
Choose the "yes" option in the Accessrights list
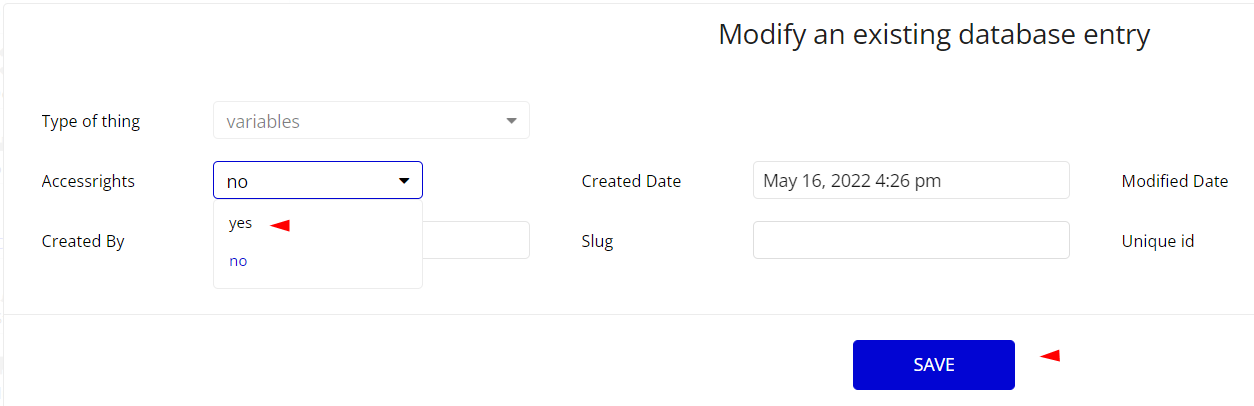coord(240,224)
